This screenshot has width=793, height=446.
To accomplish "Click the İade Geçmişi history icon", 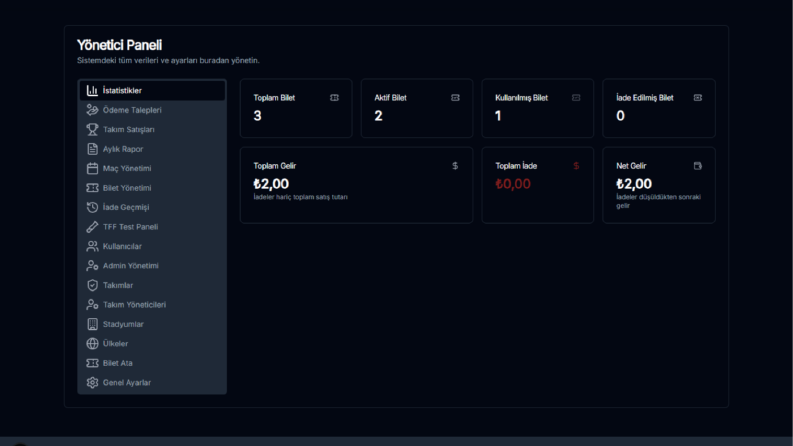I will coord(92,207).
